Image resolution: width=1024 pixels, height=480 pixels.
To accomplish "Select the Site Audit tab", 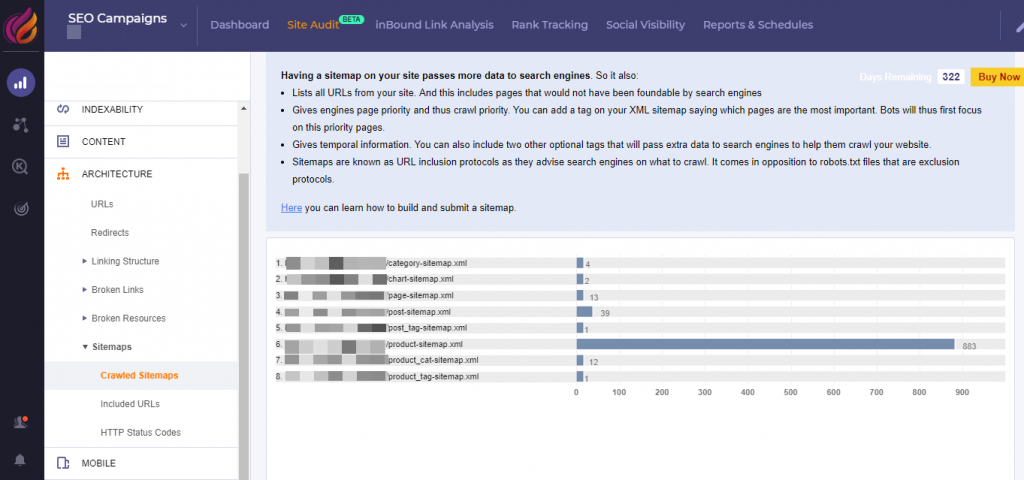I will (313, 25).
